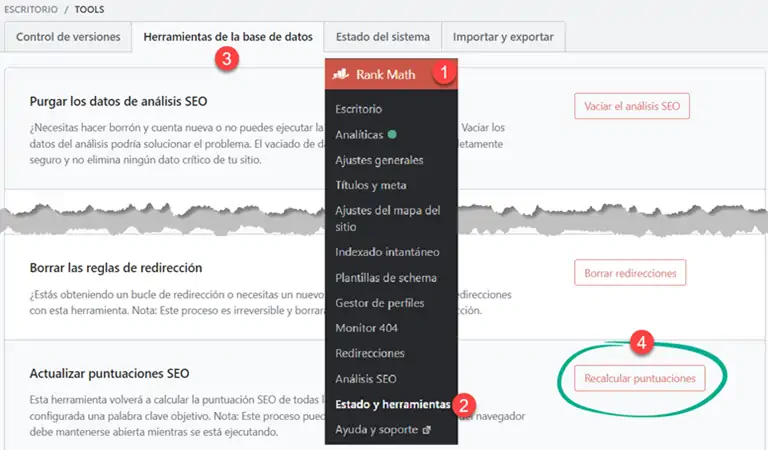Open Títulos y meta settings
This screenshot has height=450, width=768.
[371, 185]
